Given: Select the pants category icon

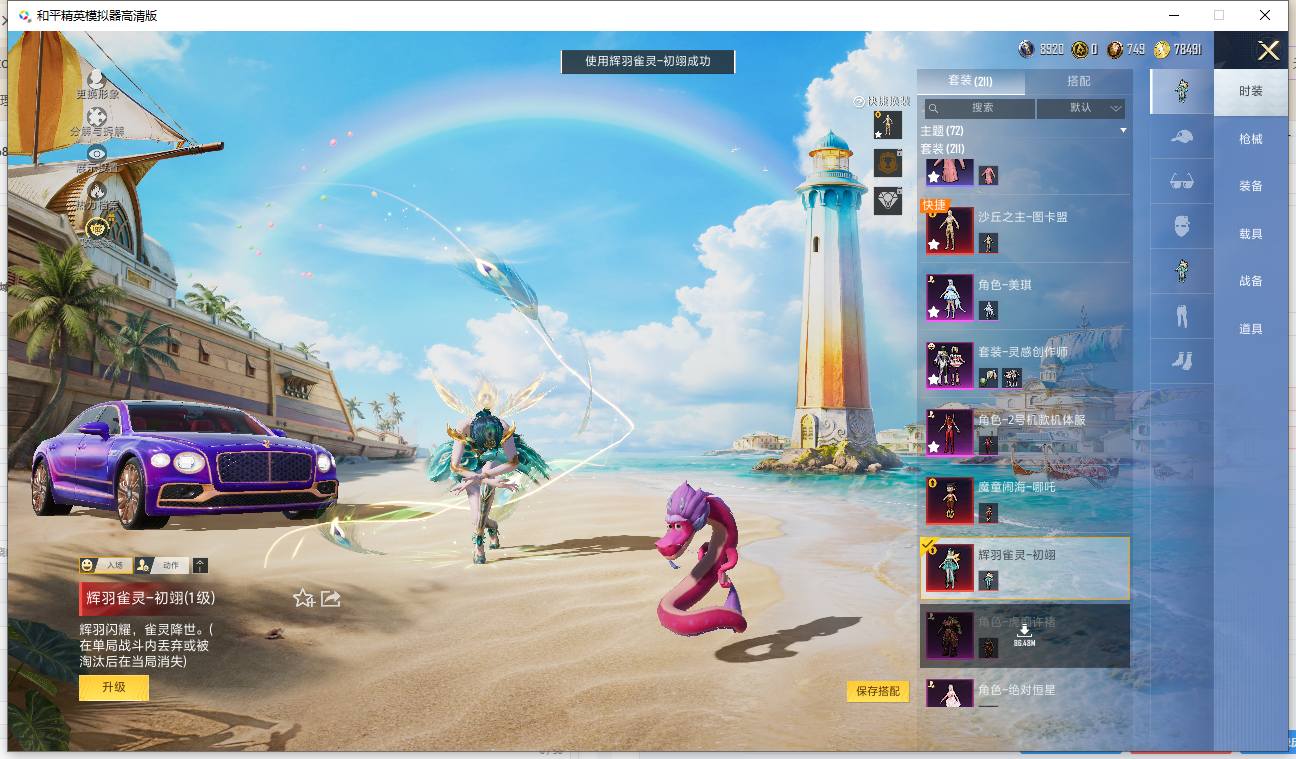Looking at the screenshot, I should pyautogui.click(x=1181, y=316).
